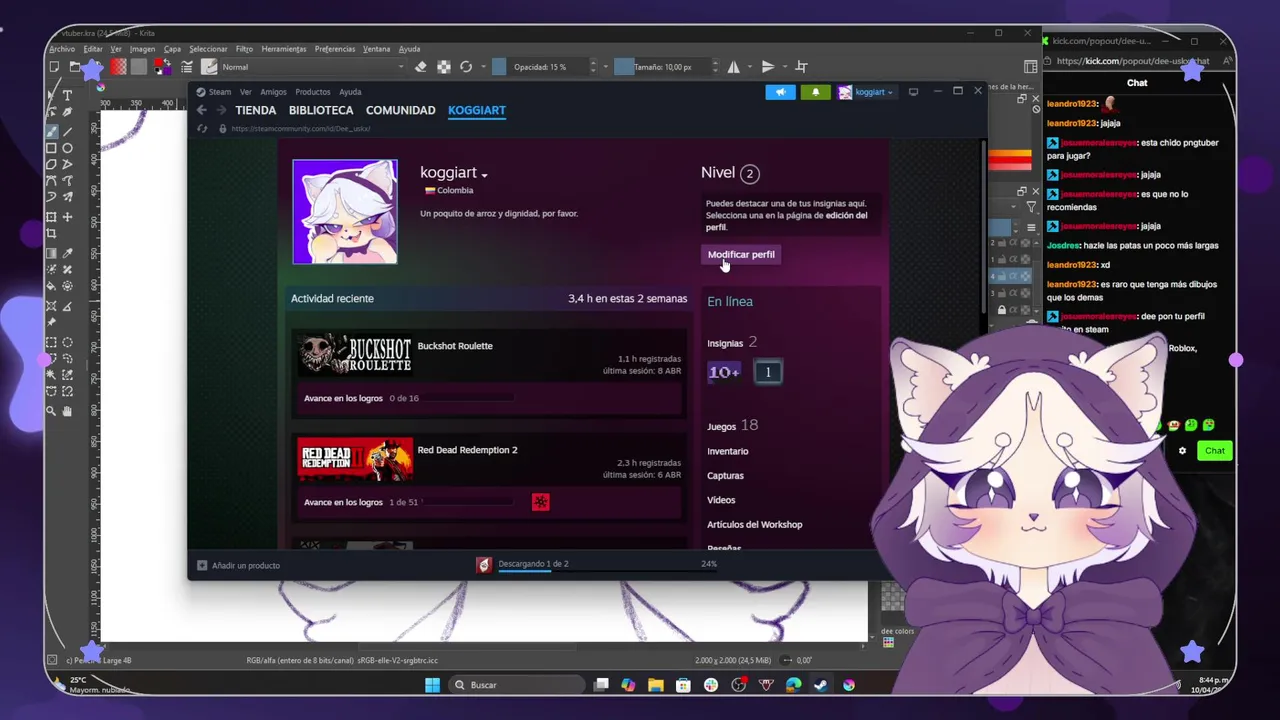The height and width of the screenshot is (720, 1280).
Task: Open the BIBLIOTECA tab in Steam
Action: click(321, 110)
